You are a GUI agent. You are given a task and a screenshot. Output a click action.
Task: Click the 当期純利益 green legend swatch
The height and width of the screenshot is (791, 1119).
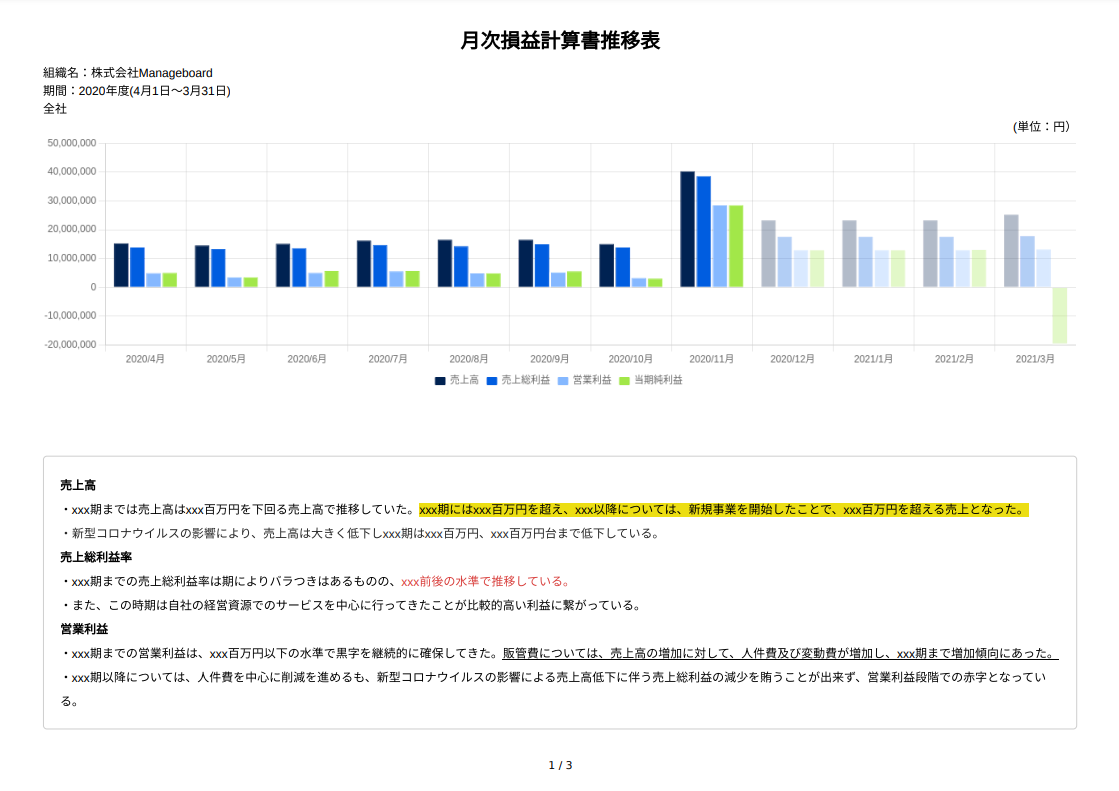(x=624, y=381)
